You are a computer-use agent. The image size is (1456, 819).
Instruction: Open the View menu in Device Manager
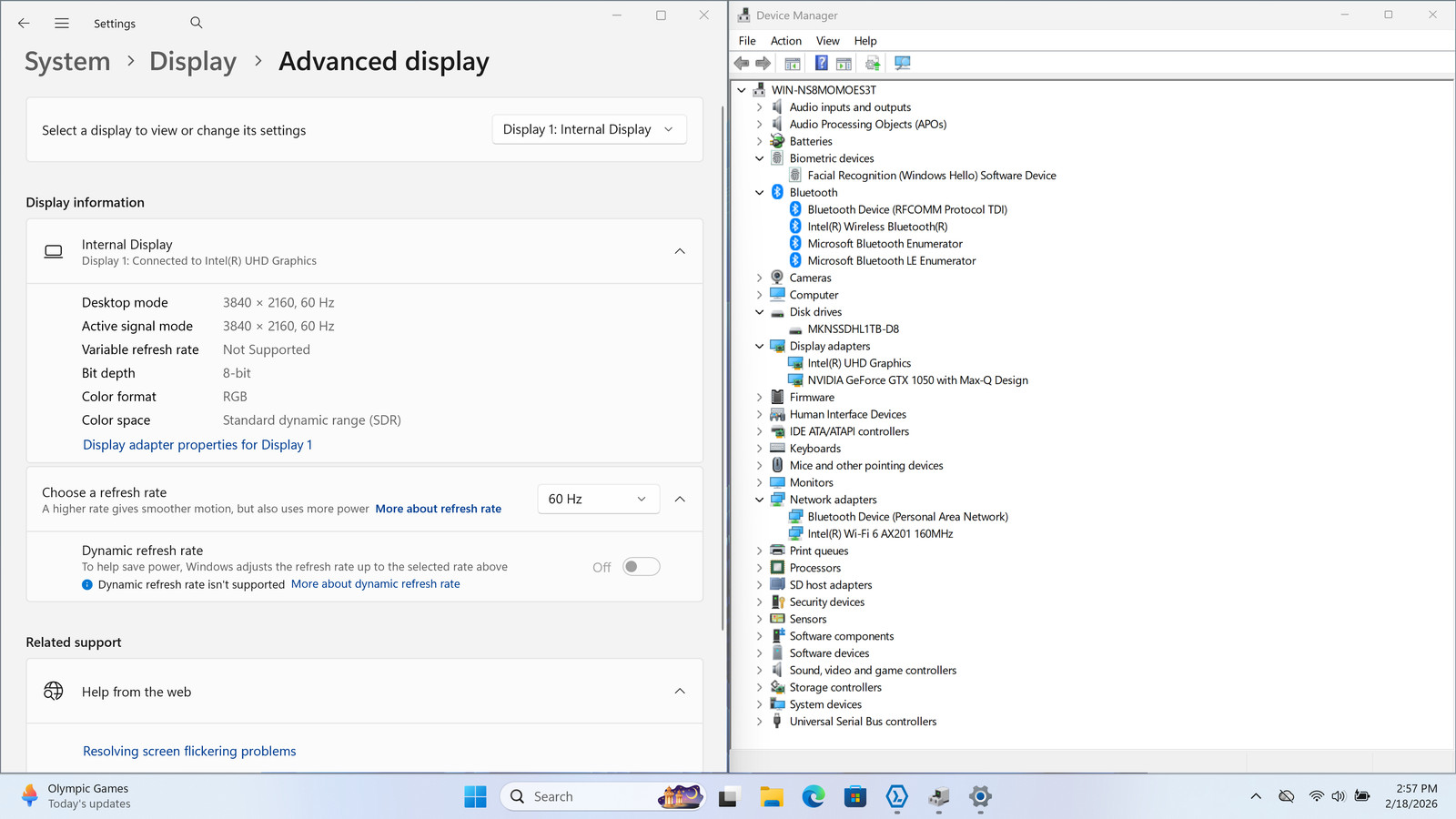(x=828, y=41)
